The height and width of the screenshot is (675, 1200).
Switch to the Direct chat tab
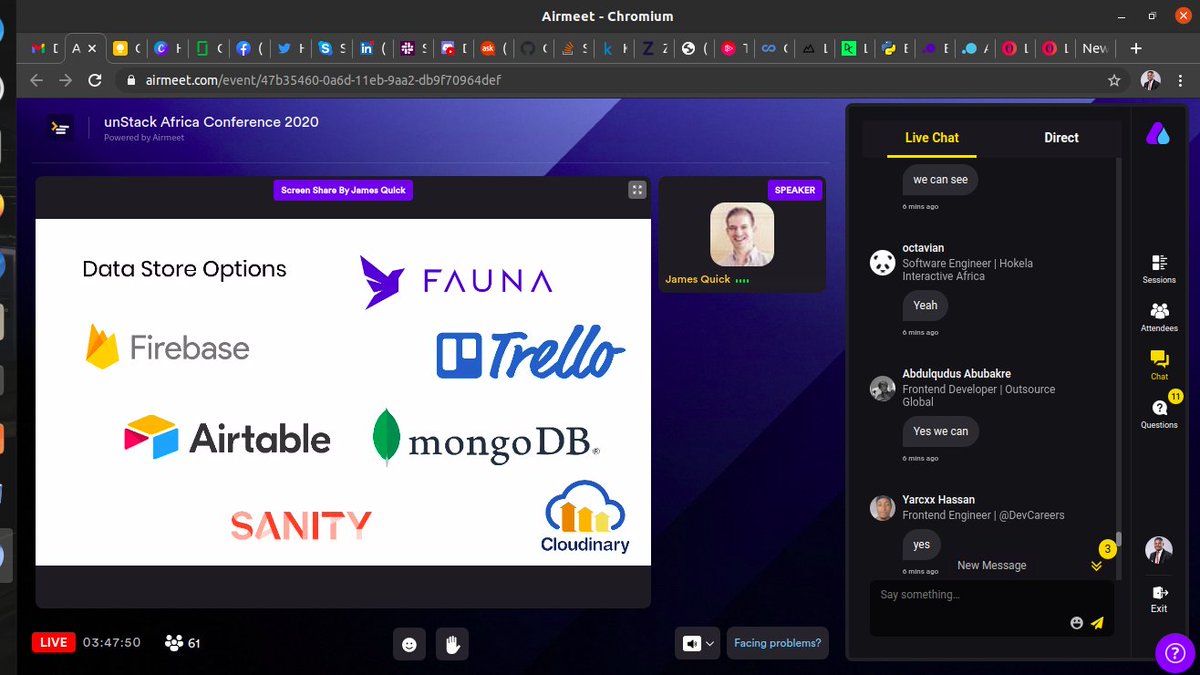1061,138
